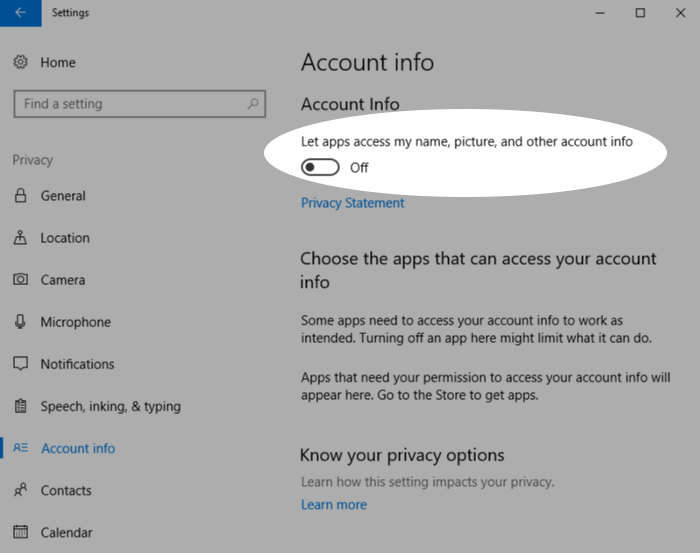Click the Contacts people icon
The image size is (700, 553).
click(x=21, y=490)
